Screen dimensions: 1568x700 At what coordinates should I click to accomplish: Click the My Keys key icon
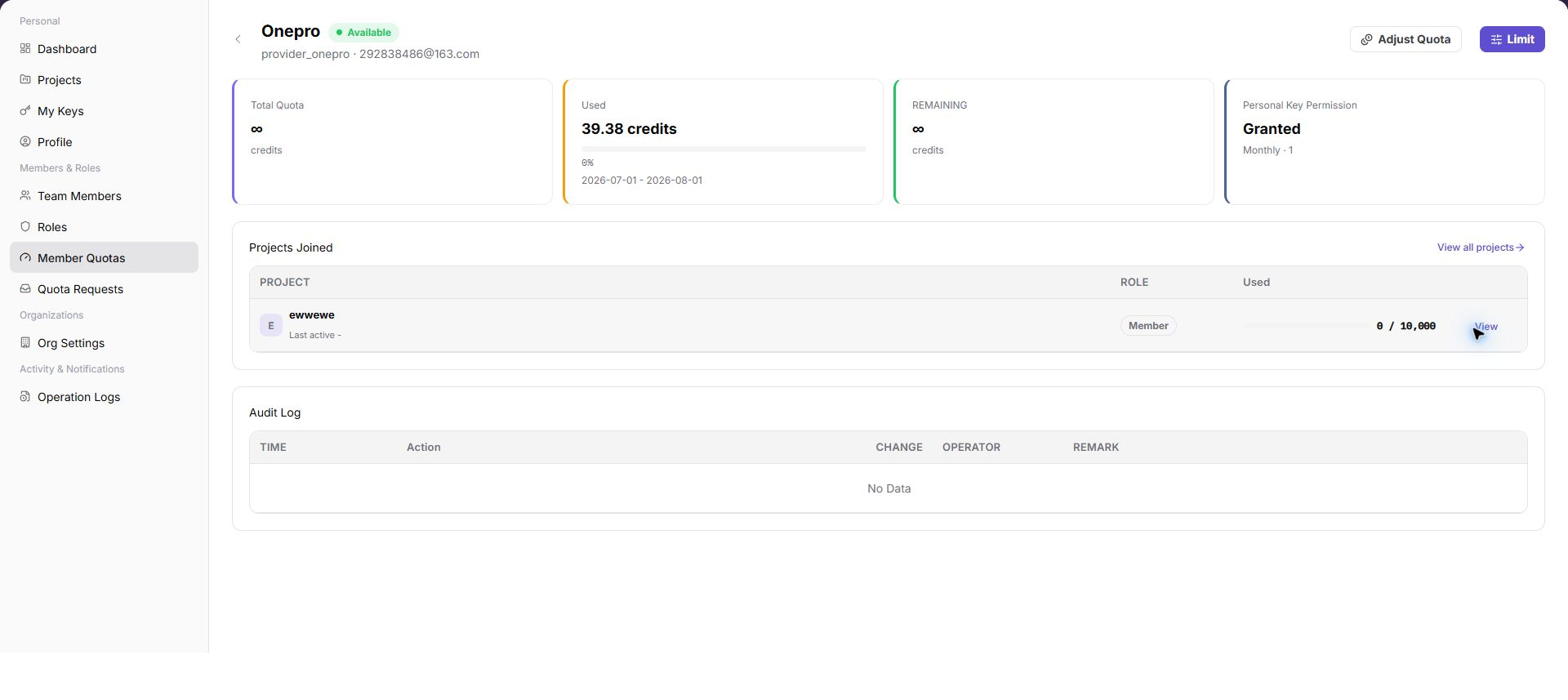point(25,111)
